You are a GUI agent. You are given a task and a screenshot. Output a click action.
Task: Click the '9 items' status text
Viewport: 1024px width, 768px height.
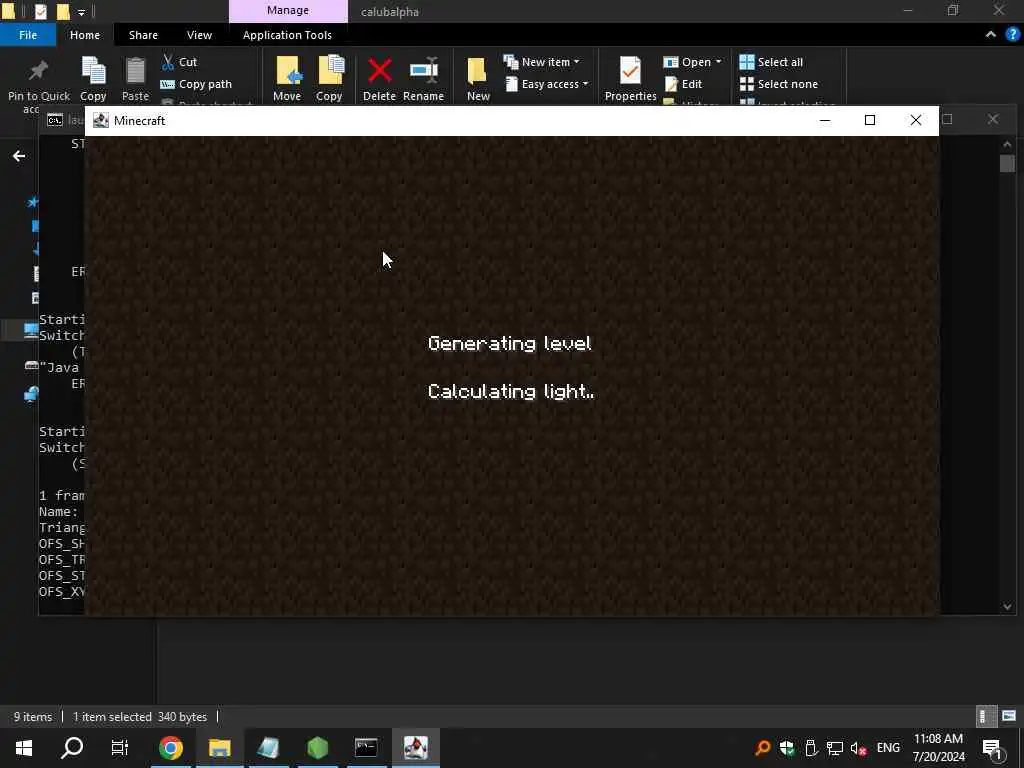33,716
